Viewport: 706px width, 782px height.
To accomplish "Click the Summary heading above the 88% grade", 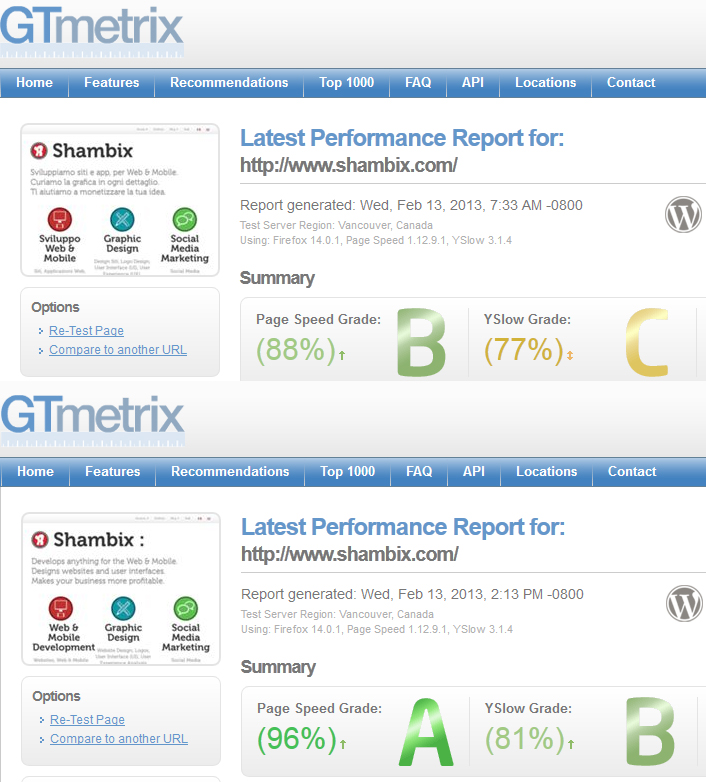I will [277, 278].
